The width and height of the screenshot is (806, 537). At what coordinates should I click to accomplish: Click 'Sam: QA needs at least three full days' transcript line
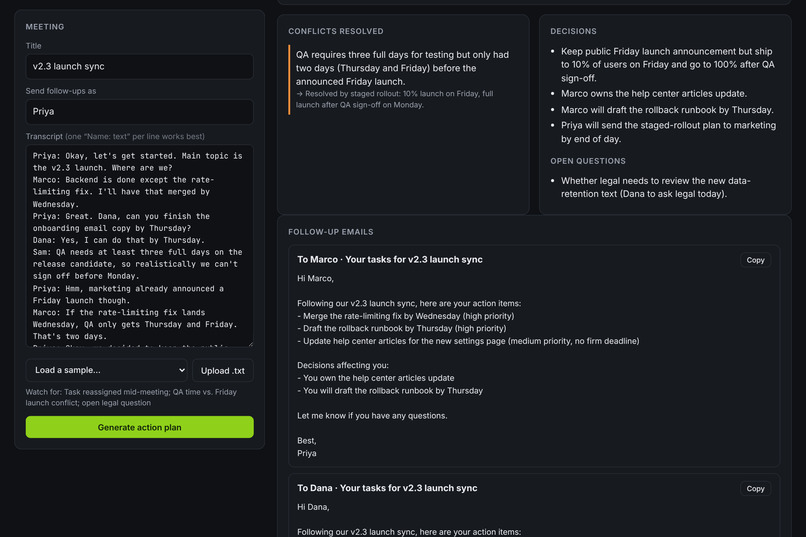point(137,264)
